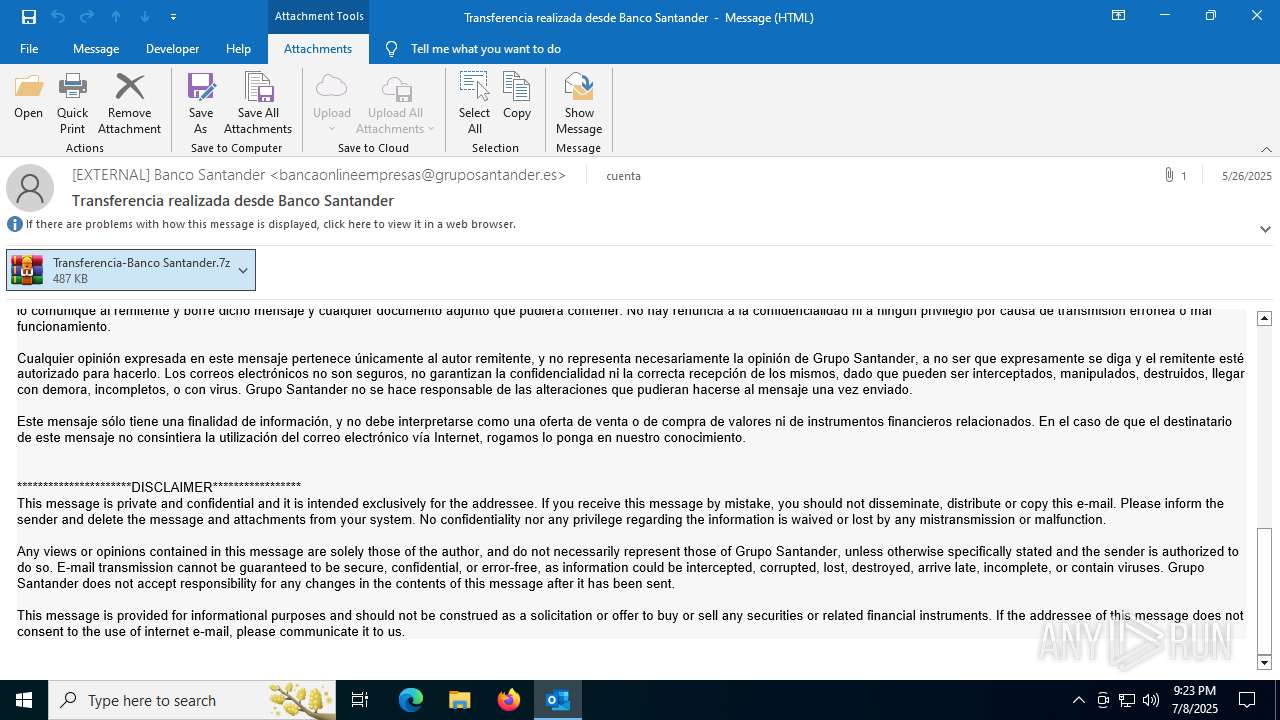Click the sender avatar picture
This screenshot has height=720, width=1280.
click(30, 188)
